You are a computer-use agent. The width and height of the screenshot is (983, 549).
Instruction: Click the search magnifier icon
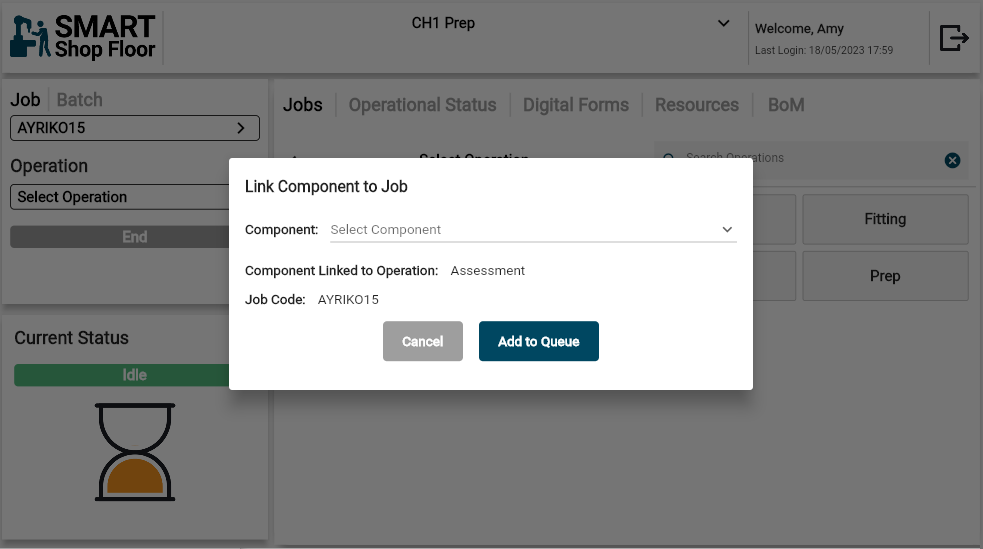(668, 158)
